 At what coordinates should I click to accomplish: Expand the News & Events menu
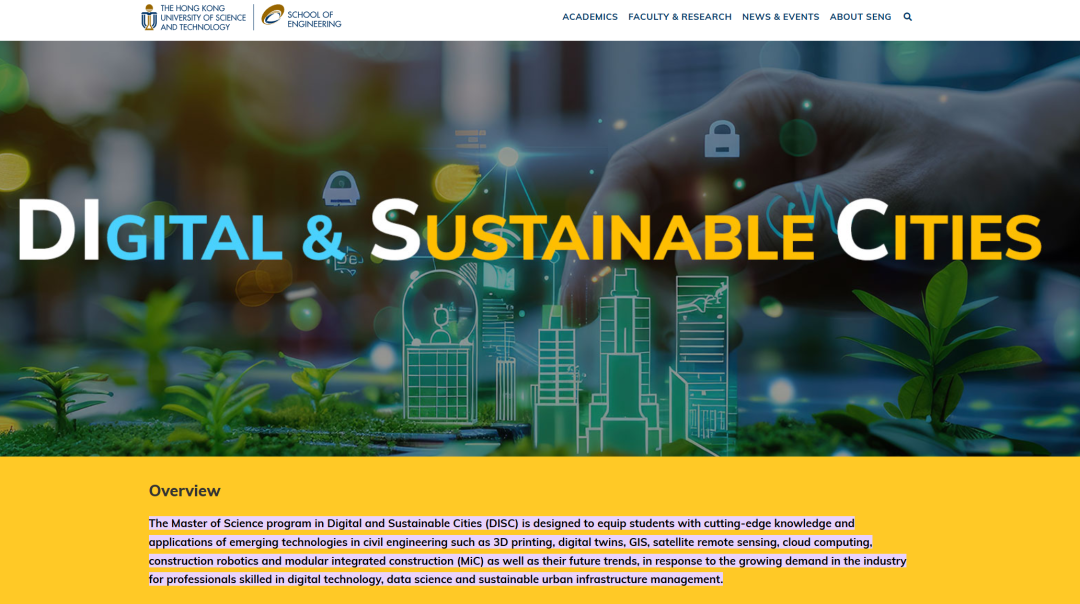pos(780,17)
